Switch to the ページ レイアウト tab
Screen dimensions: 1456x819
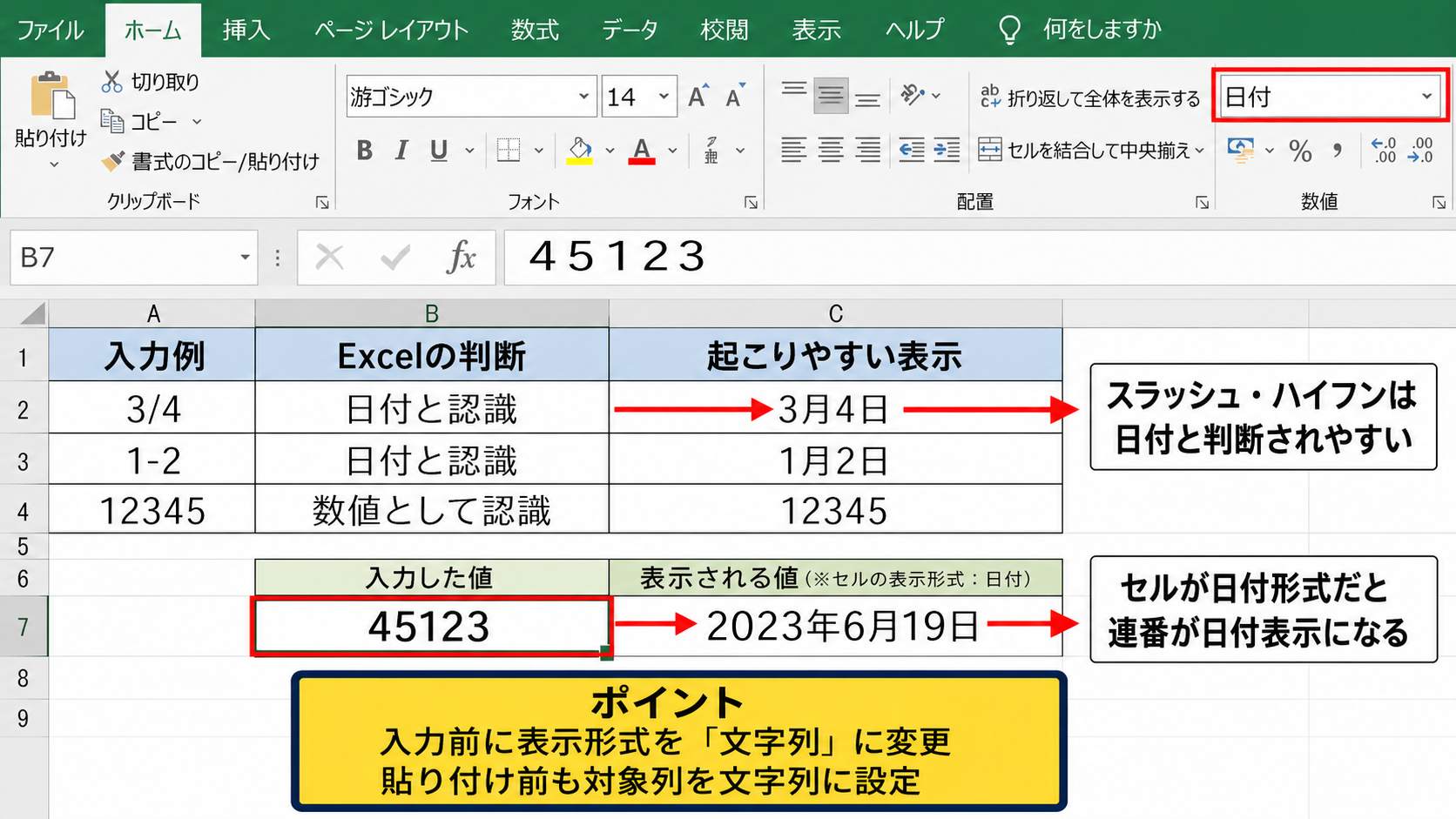pyautogui.click(x=391, y=30)
